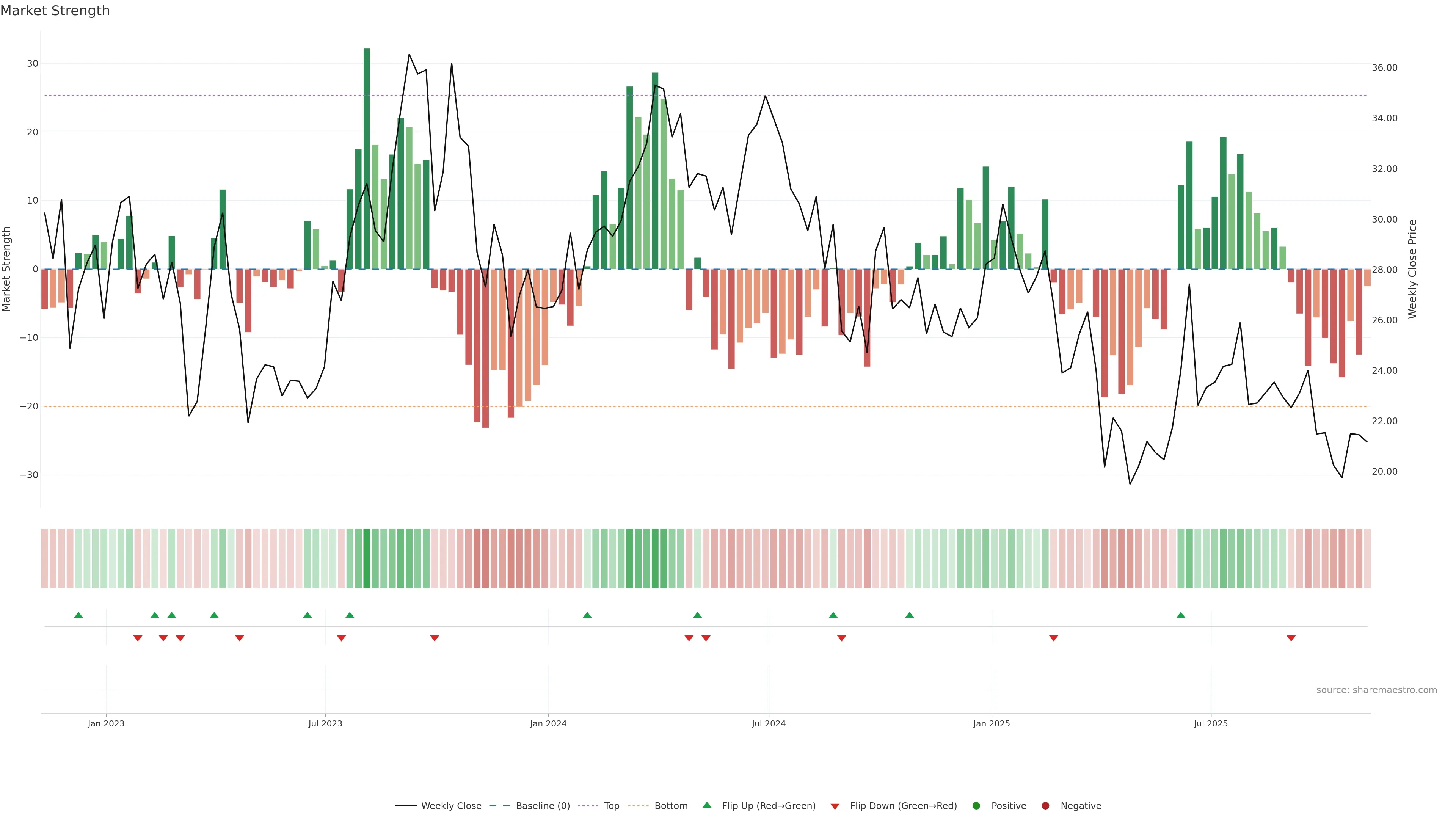Click the Jul 2024 x-axis label
This screenshot has width=1456, height=819.
click(768, 723)
